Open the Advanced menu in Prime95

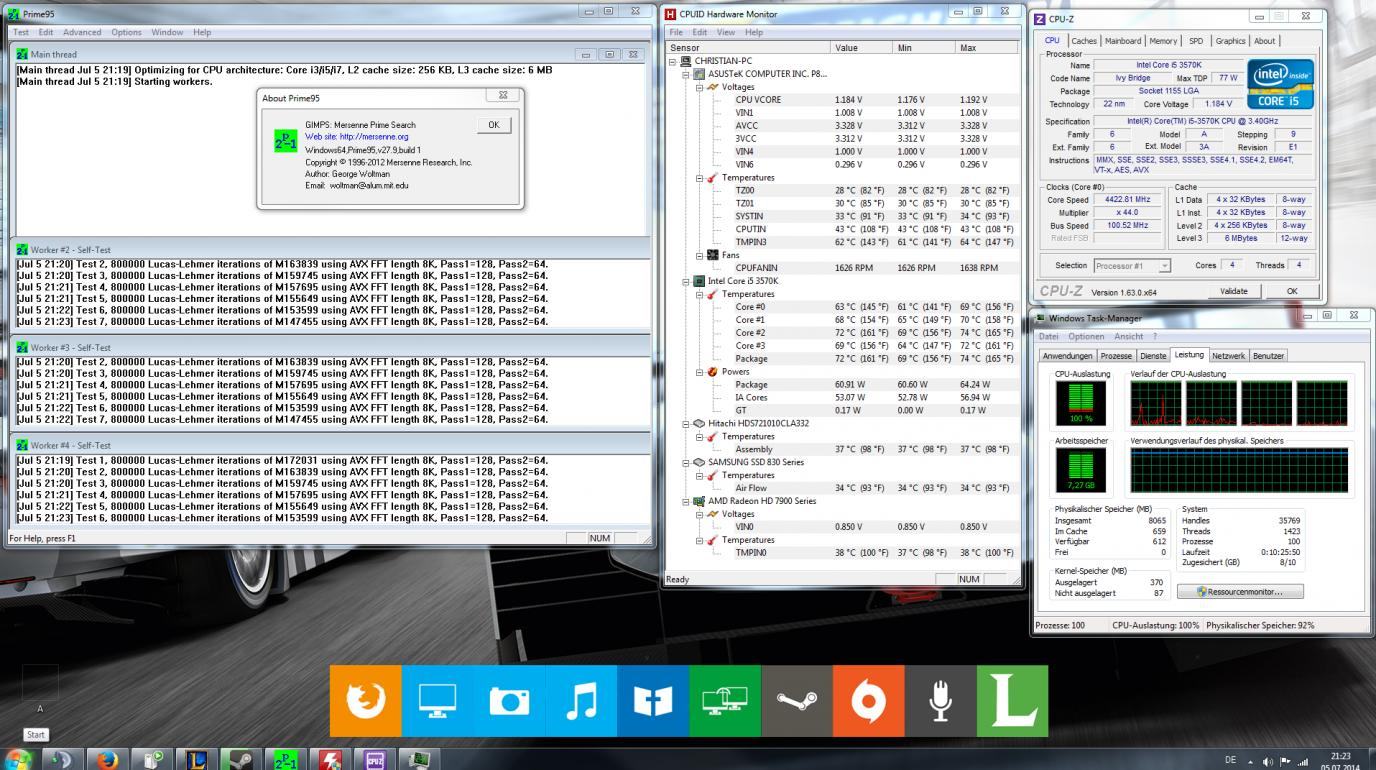click(82, 32)
